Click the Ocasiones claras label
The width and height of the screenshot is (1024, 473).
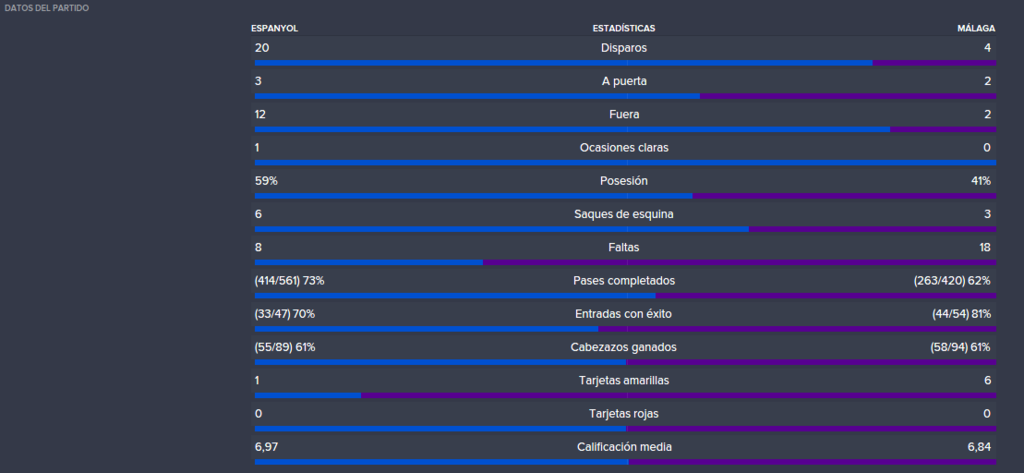point(624,148)
